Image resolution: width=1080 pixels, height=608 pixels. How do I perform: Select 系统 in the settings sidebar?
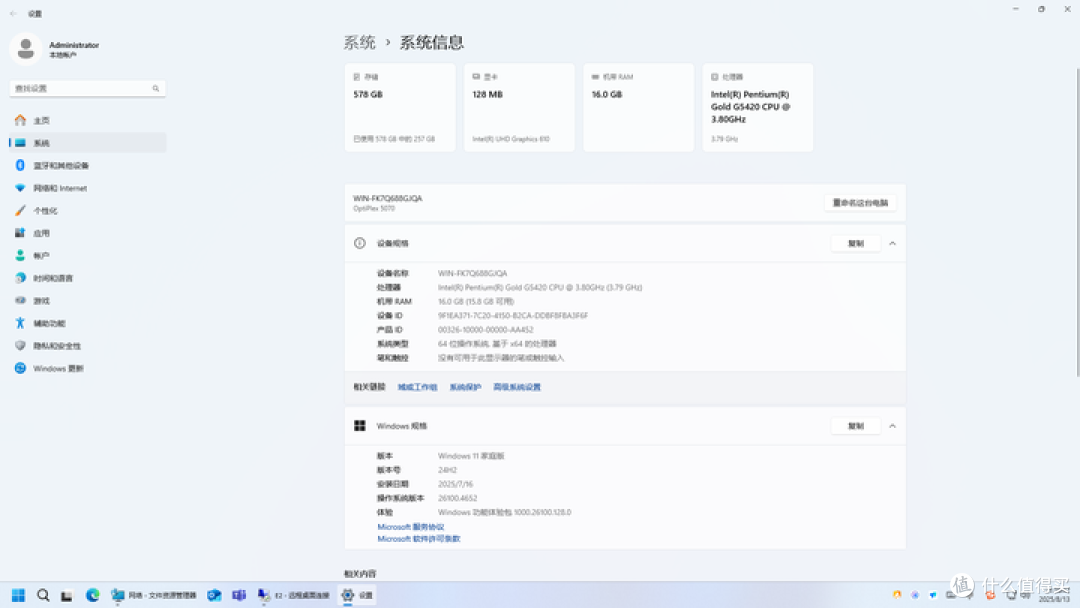[87, 143]
